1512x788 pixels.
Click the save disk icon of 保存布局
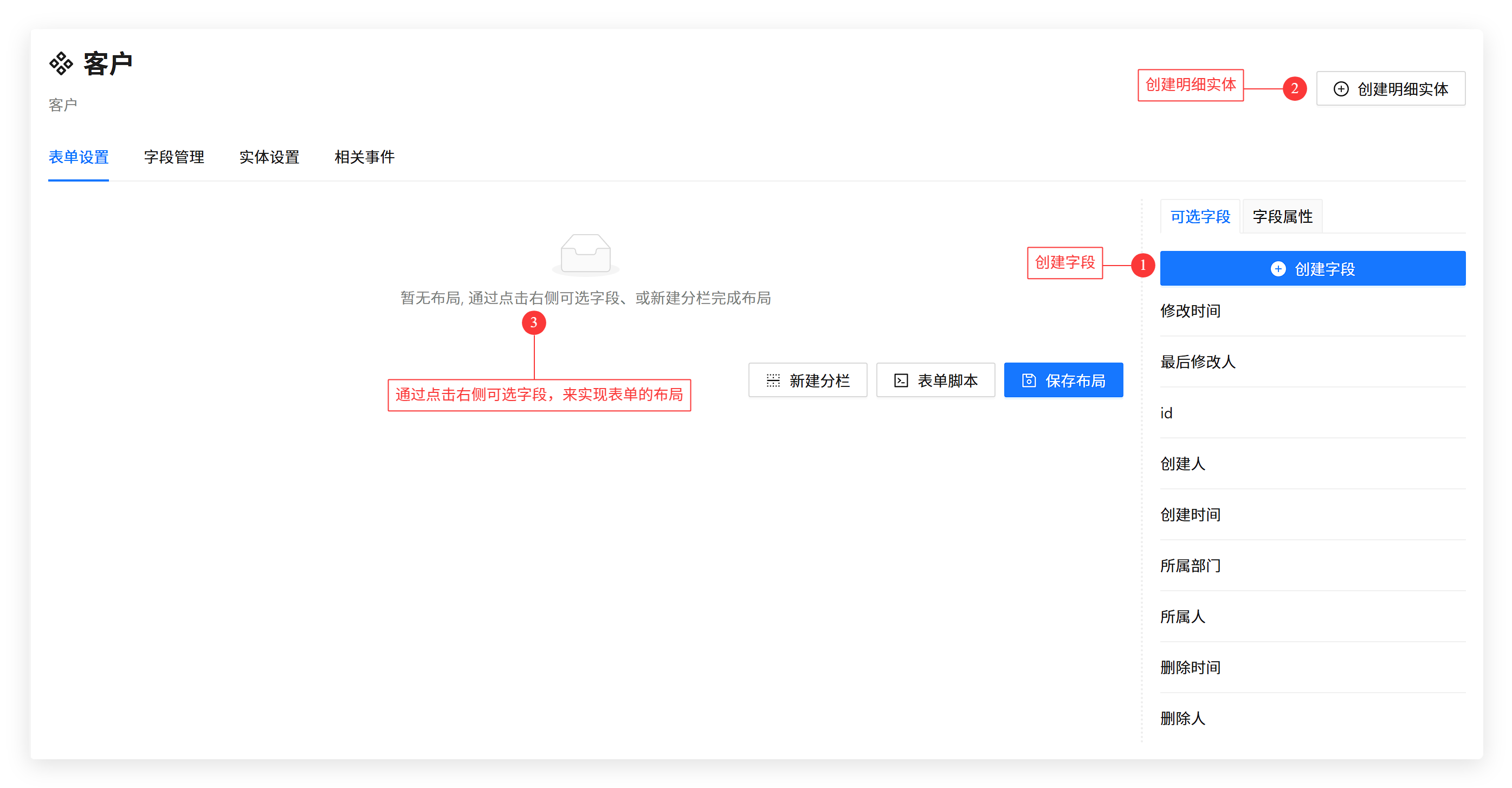1029,380
